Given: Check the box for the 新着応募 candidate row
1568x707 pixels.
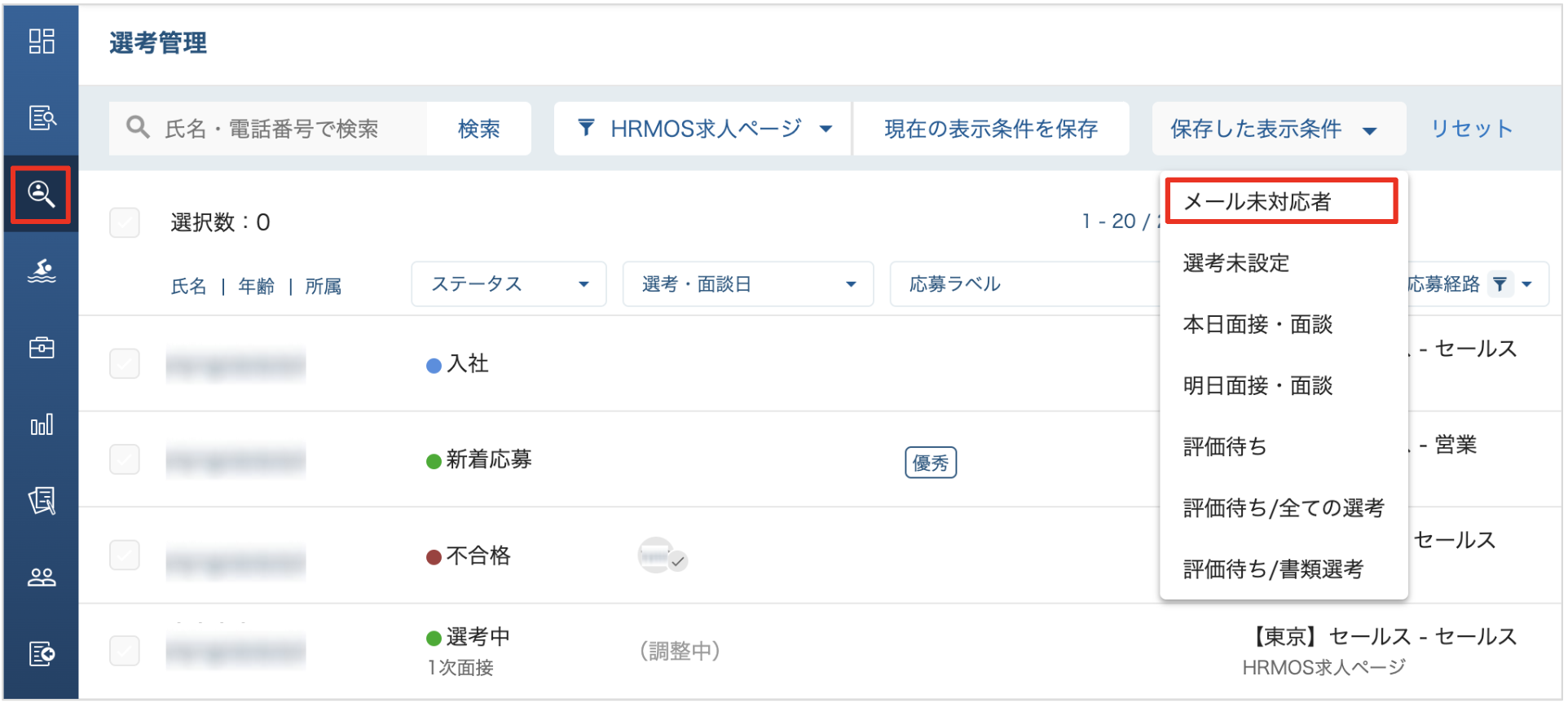Looking at the screenshot, I should tap(125, 459).
